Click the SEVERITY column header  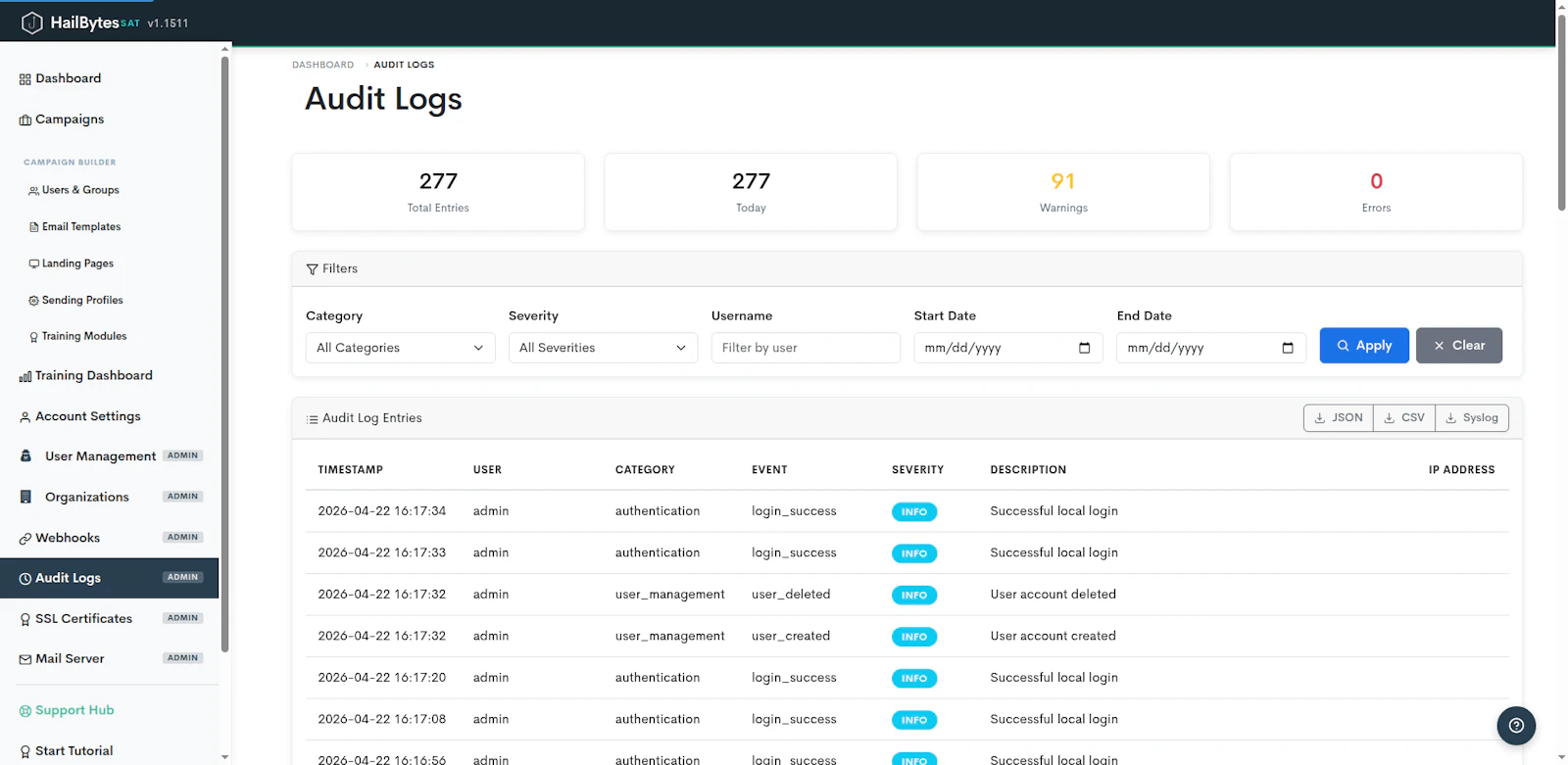(917, 470)
